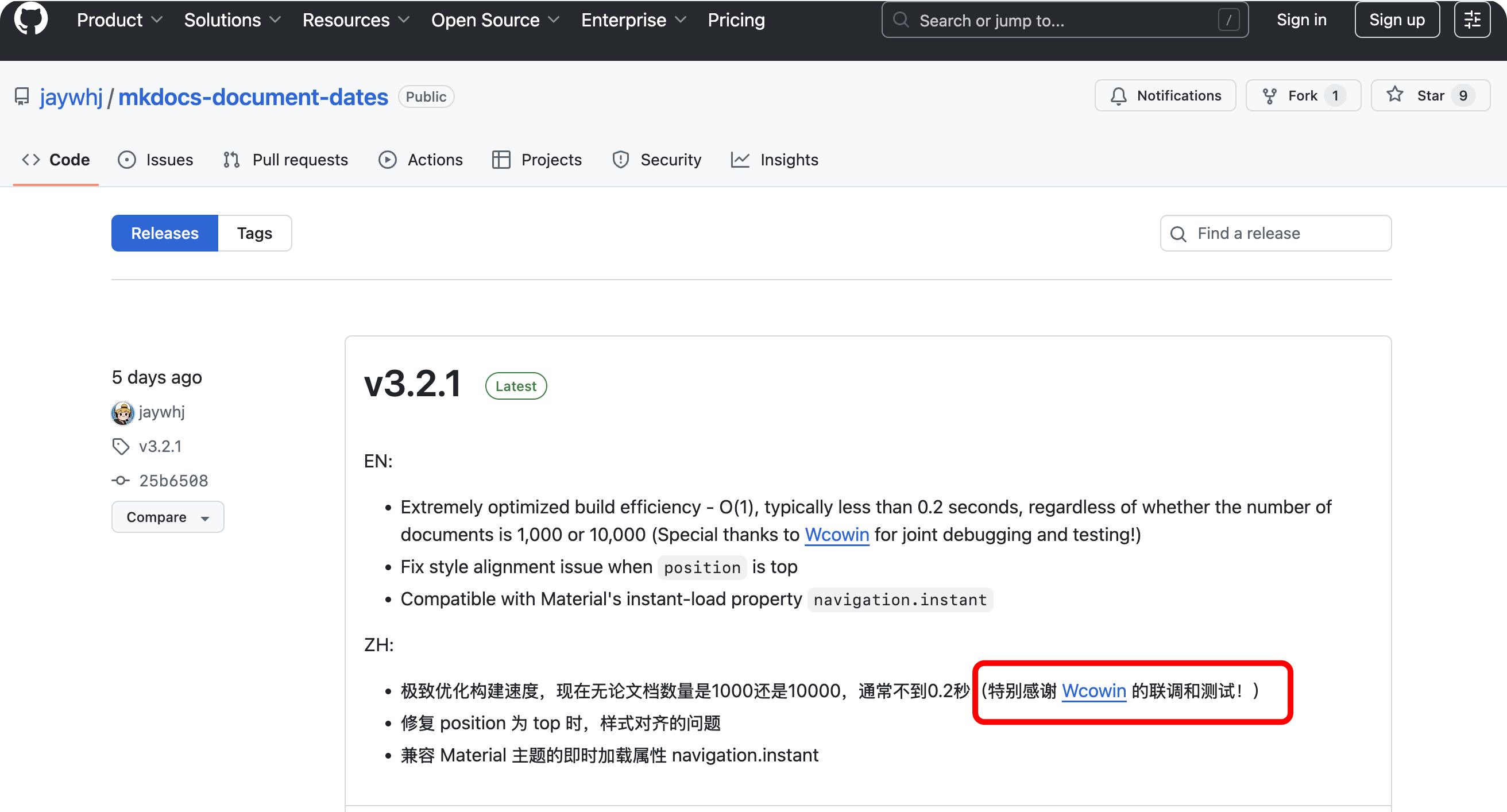
Task: Go to the Pricing page
Action: click(736, 20)
